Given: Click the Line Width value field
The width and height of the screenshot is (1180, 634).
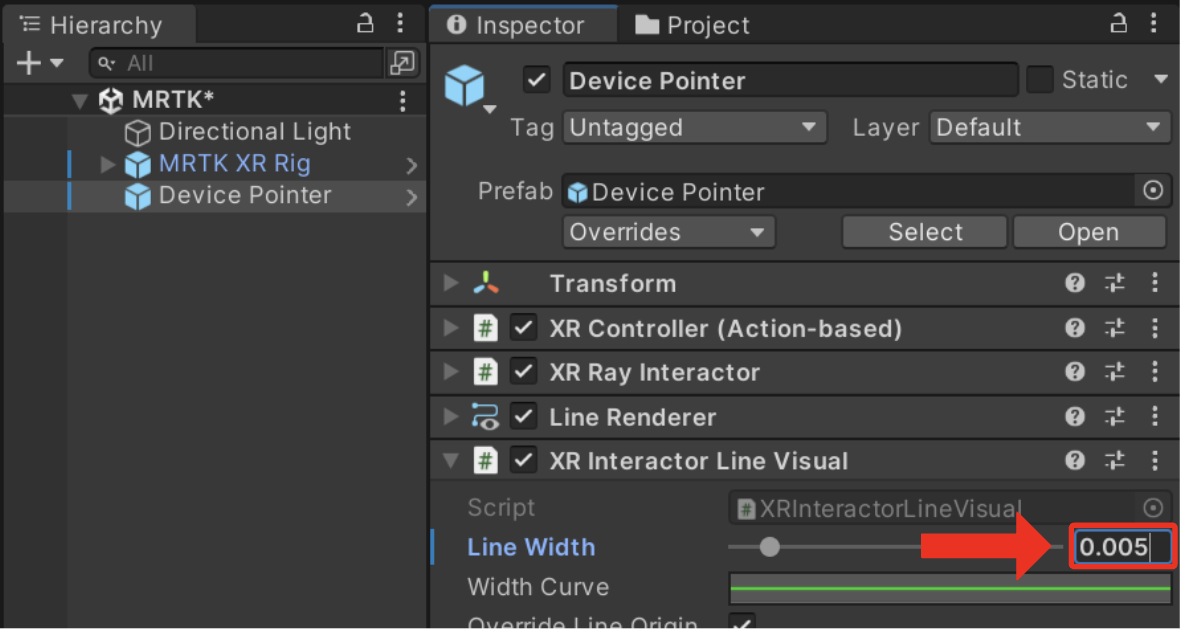Looking at the screenshot, I should [1122, 547].
